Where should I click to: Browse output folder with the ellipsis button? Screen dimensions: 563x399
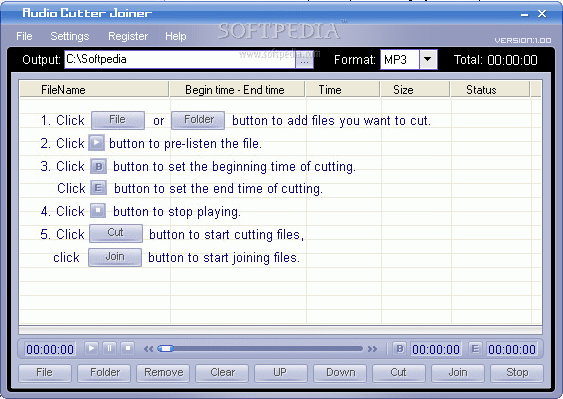[304, 61]
